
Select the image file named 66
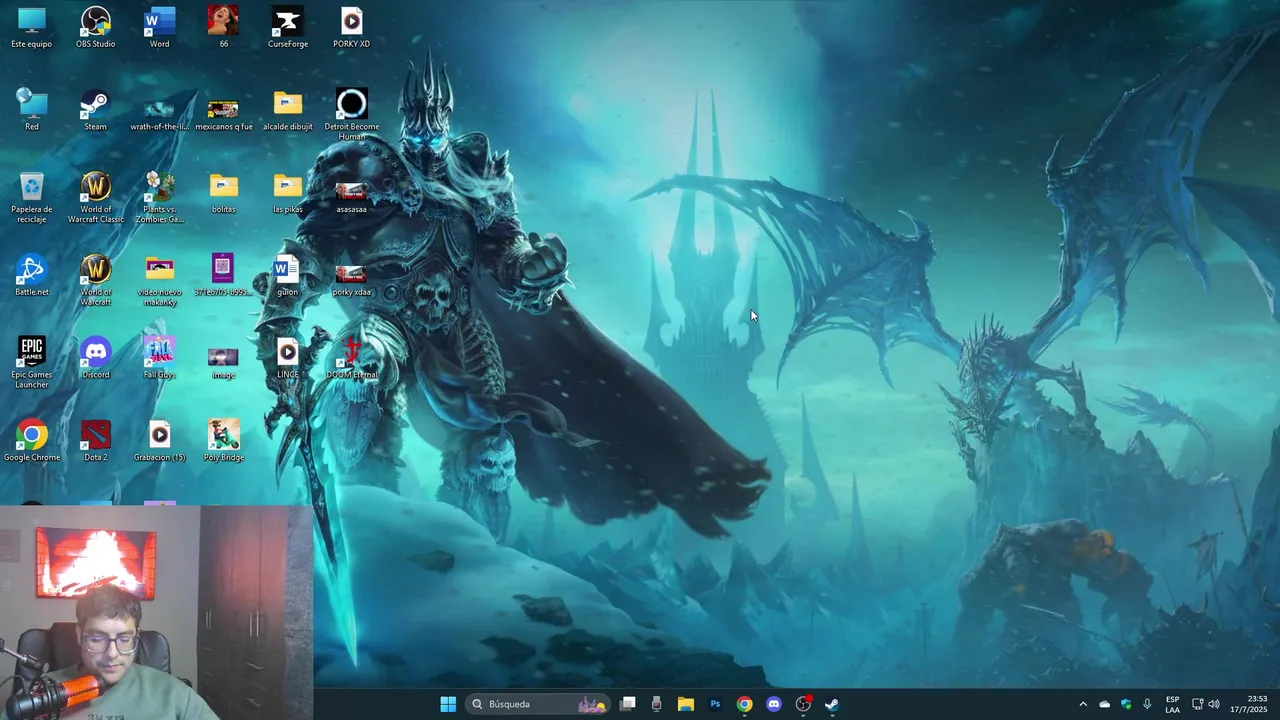click(223, 28)
